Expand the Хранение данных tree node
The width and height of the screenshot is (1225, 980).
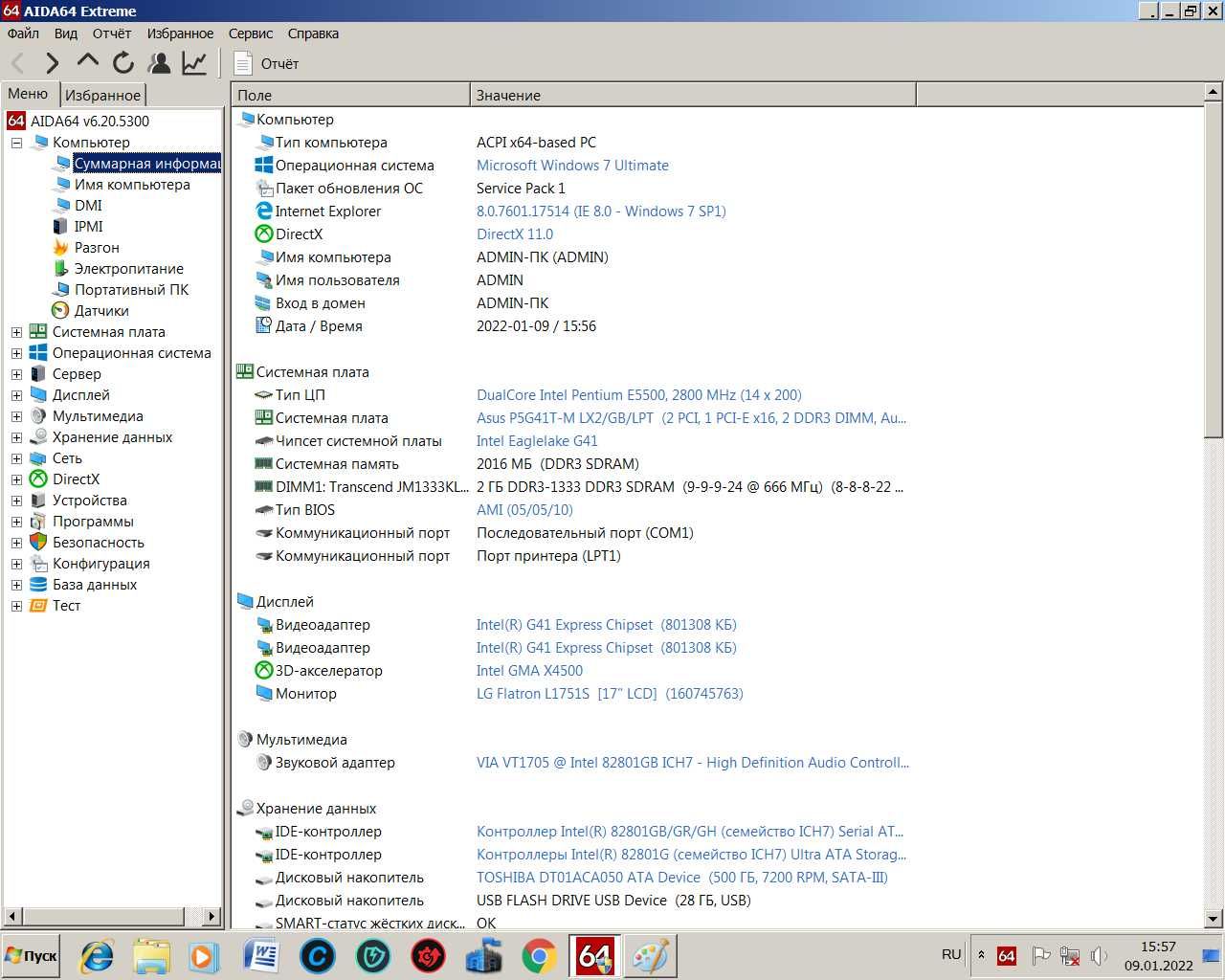click(x=16, y=437)
